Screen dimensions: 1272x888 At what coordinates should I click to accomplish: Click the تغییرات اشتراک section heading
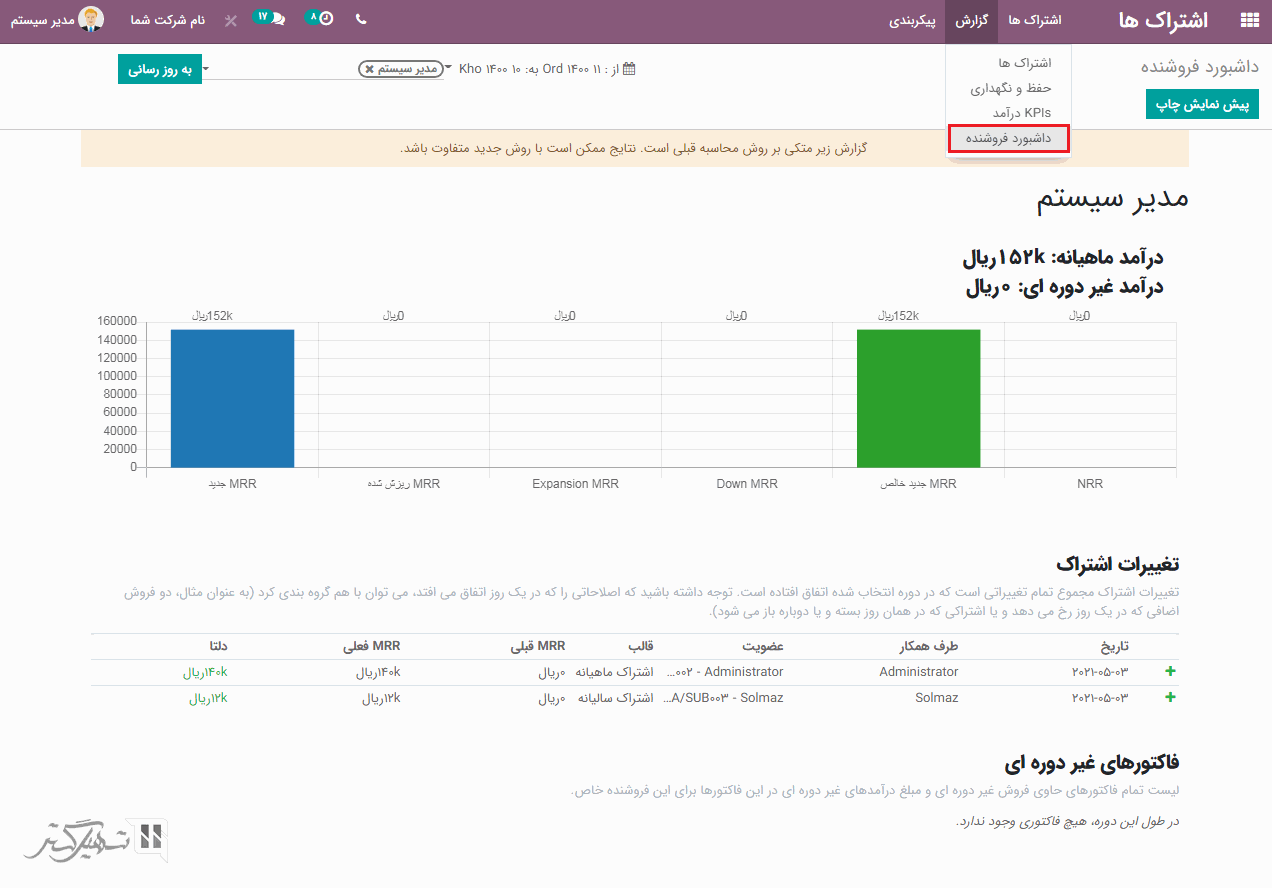(1117, 562)
